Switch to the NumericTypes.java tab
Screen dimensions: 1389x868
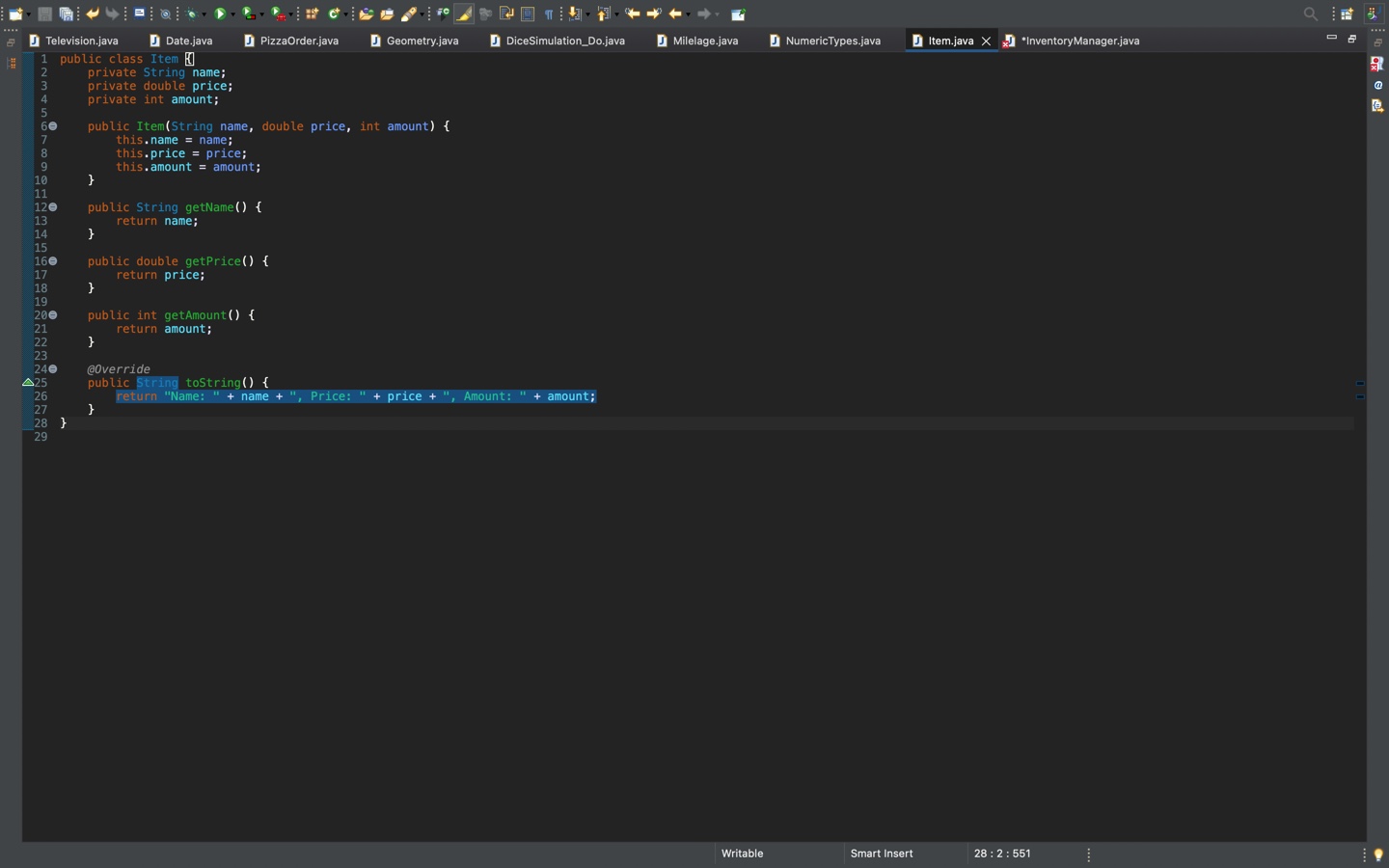pos(833,41)
